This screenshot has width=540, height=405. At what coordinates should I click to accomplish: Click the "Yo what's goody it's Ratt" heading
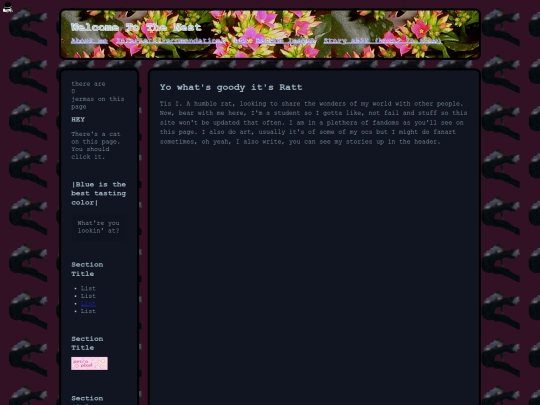[231, 87]
